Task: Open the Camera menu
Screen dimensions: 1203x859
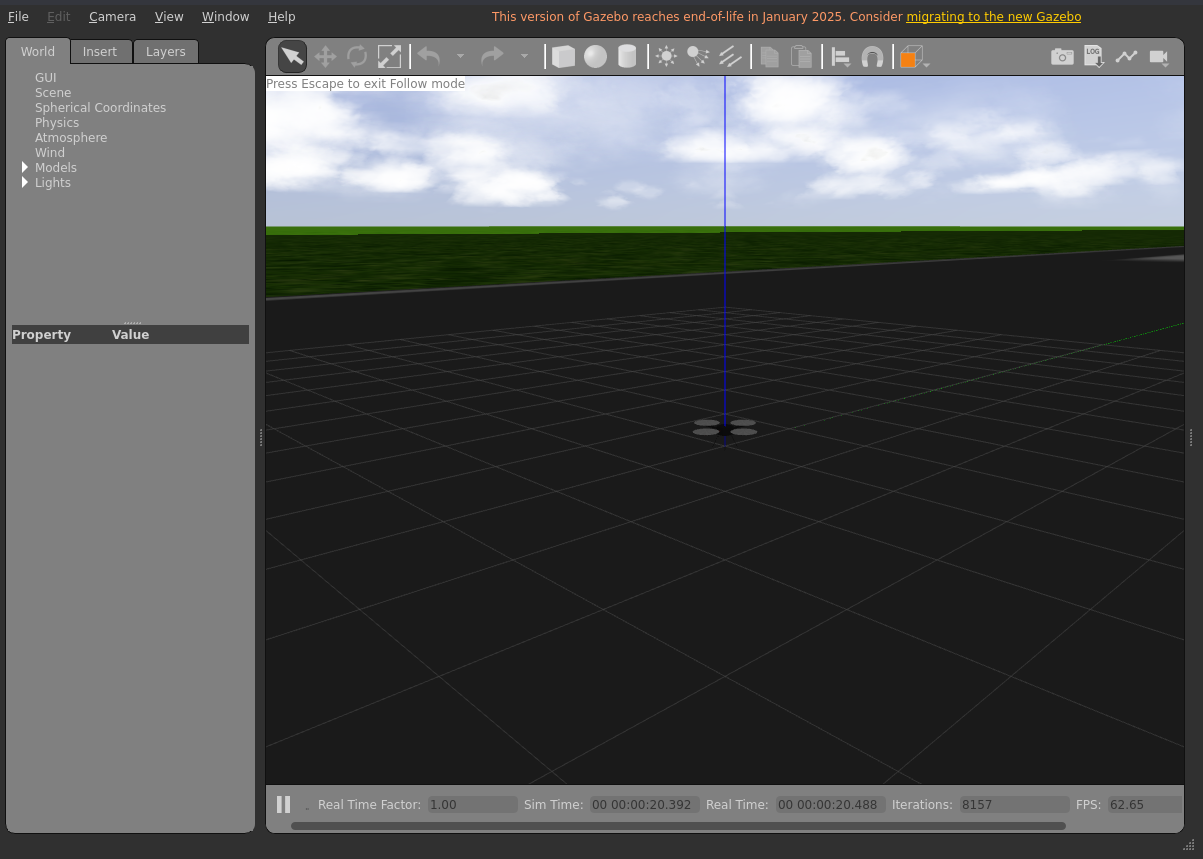Action: point(112,17)
